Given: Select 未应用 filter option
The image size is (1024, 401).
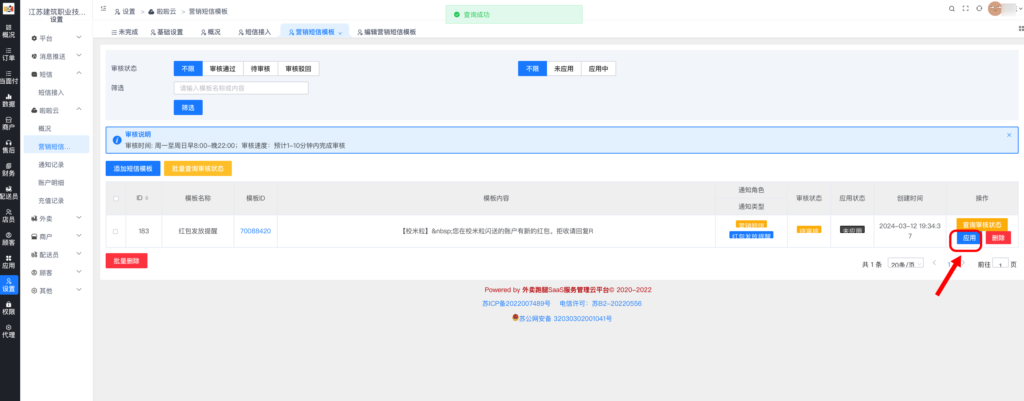Looking at the screenshot, I should (x=564, y=69).
